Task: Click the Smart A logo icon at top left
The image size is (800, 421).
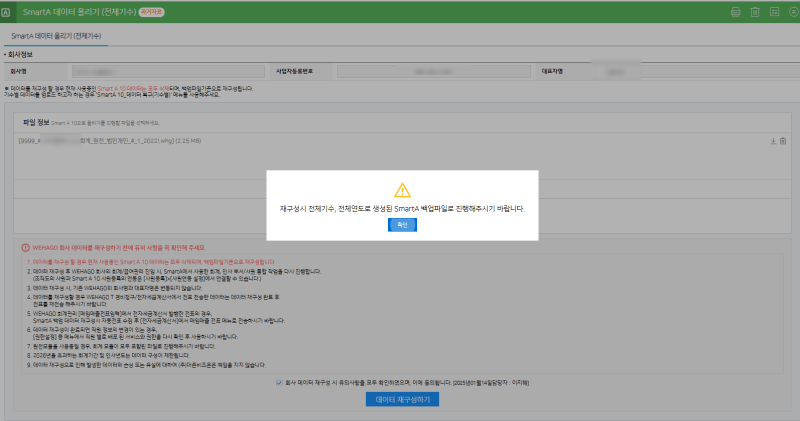Action: coord(6,12)
